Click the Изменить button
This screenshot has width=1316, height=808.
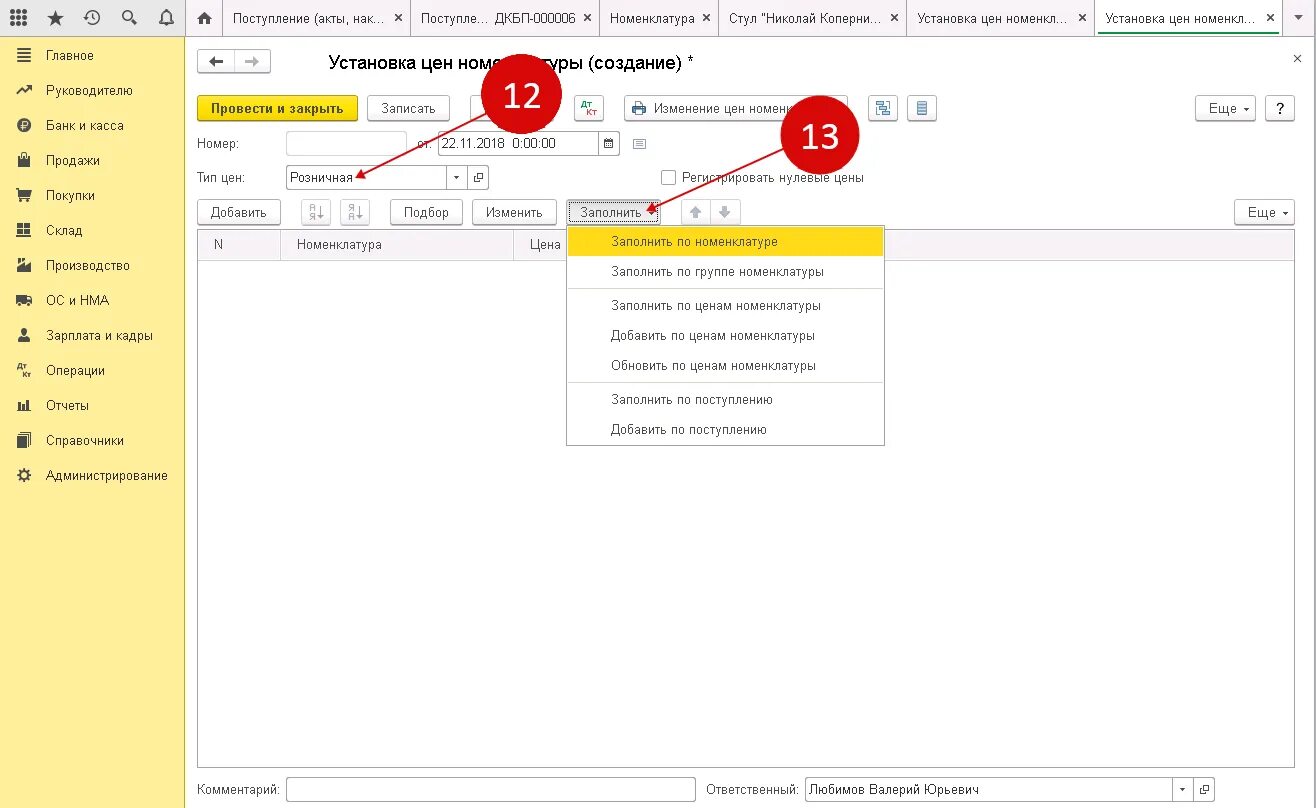[514, 212]
